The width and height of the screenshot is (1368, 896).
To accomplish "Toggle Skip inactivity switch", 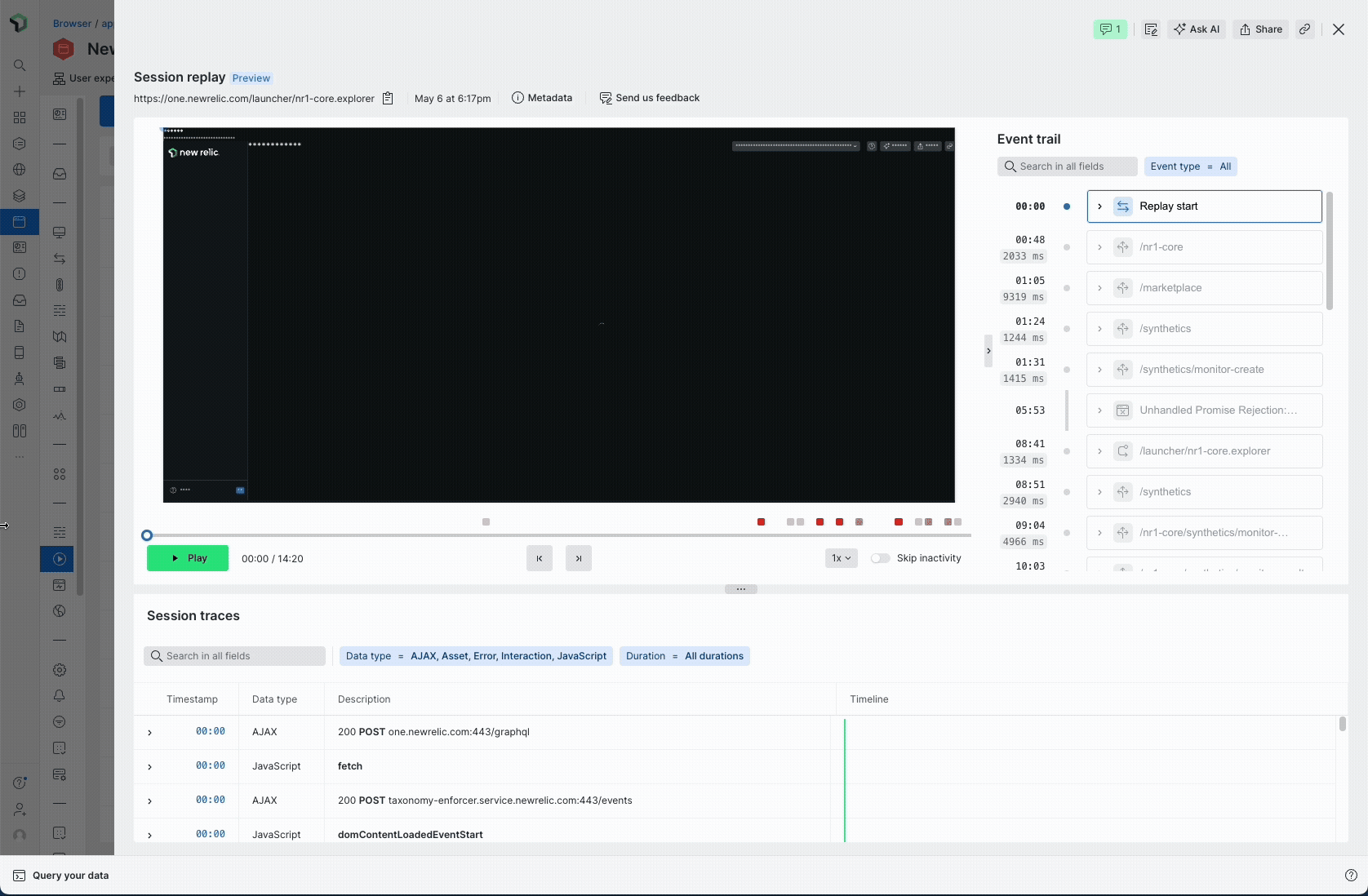I will pos(880,558).
